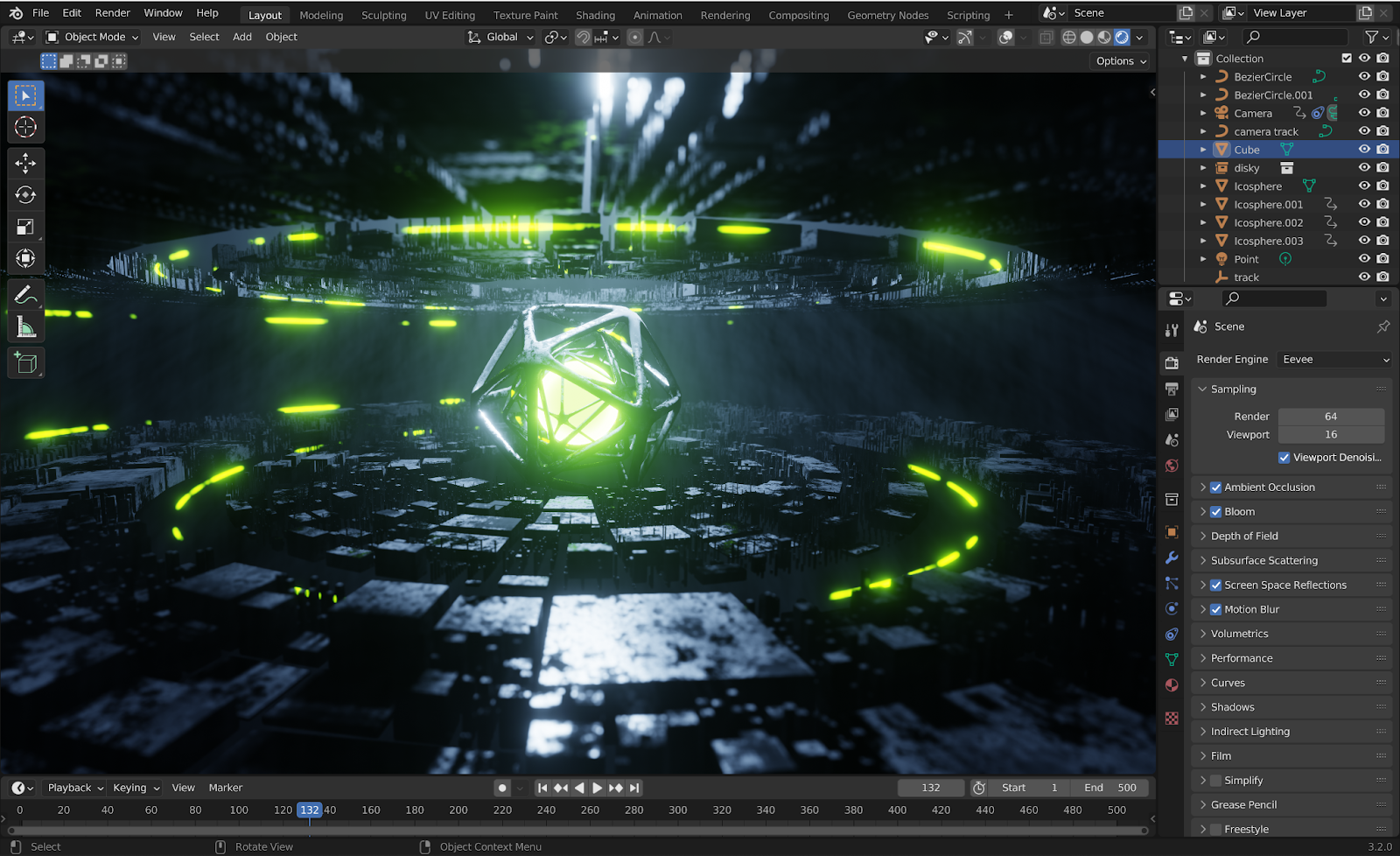The height and width of the screenshot is (856, 1400).
Task: Switch to the Shading workspace tab
Action: (x=595, y=15)
